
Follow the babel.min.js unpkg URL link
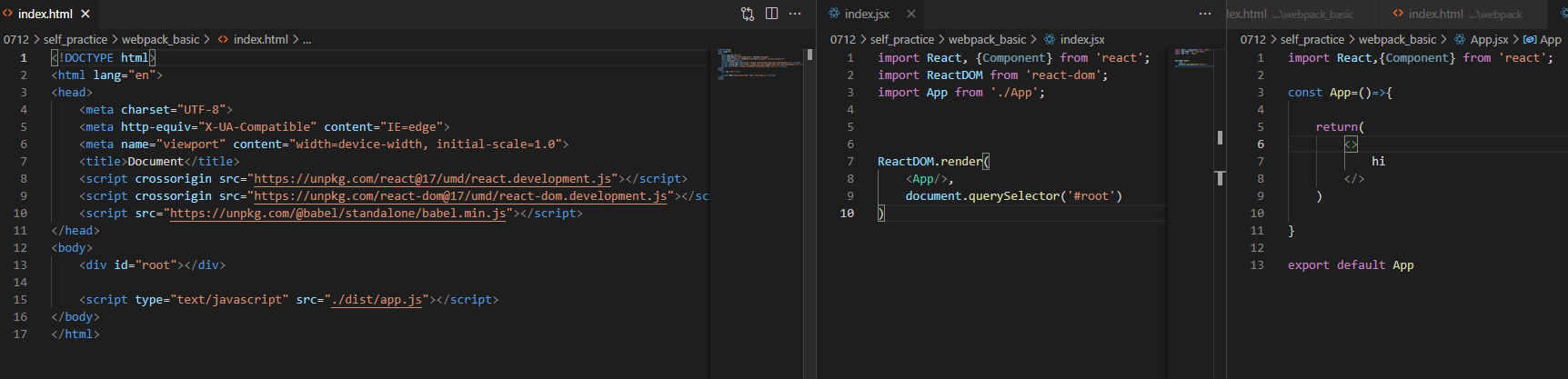tap(337, 214)
